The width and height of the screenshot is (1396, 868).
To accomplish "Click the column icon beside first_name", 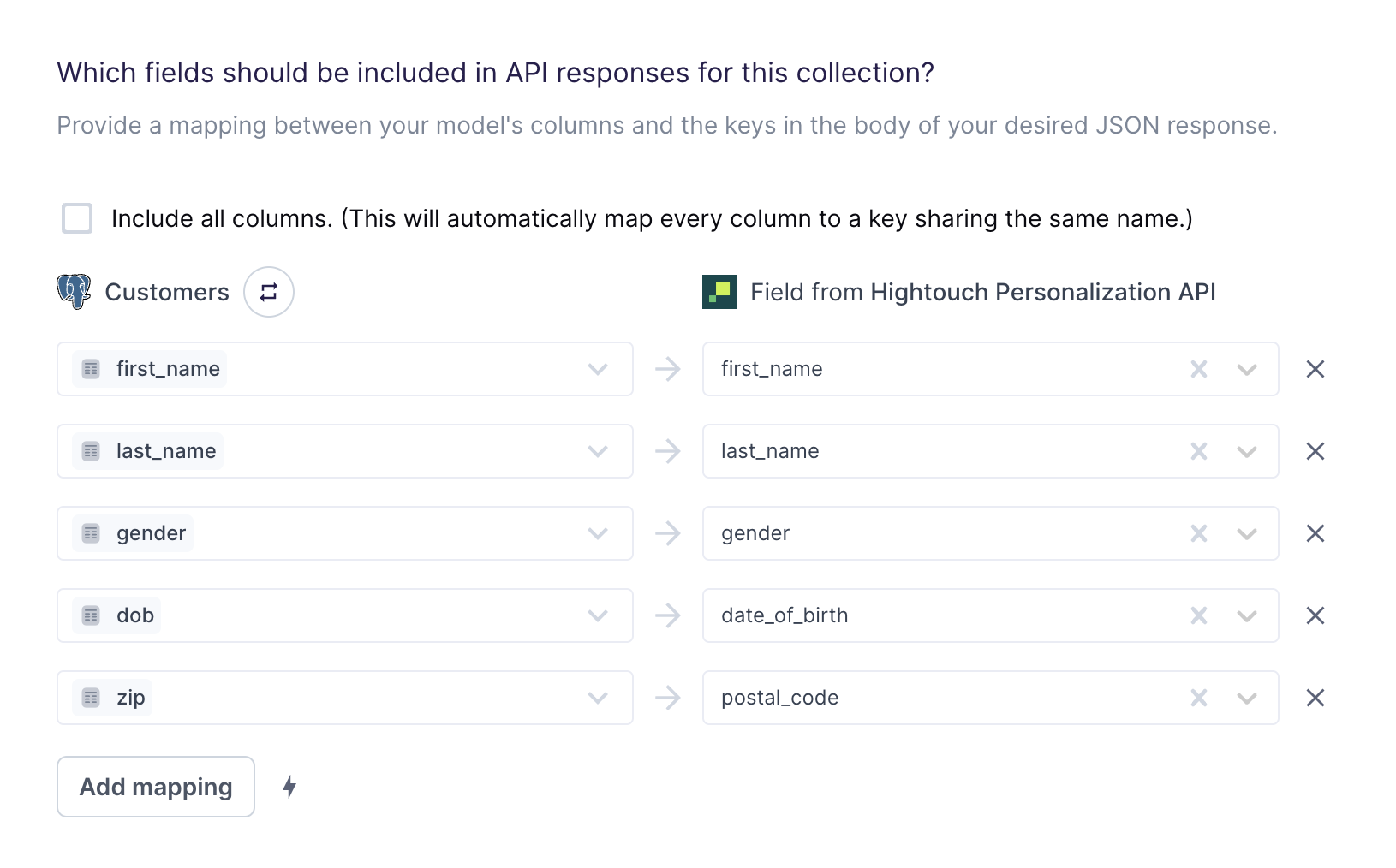I will (91, 369).
